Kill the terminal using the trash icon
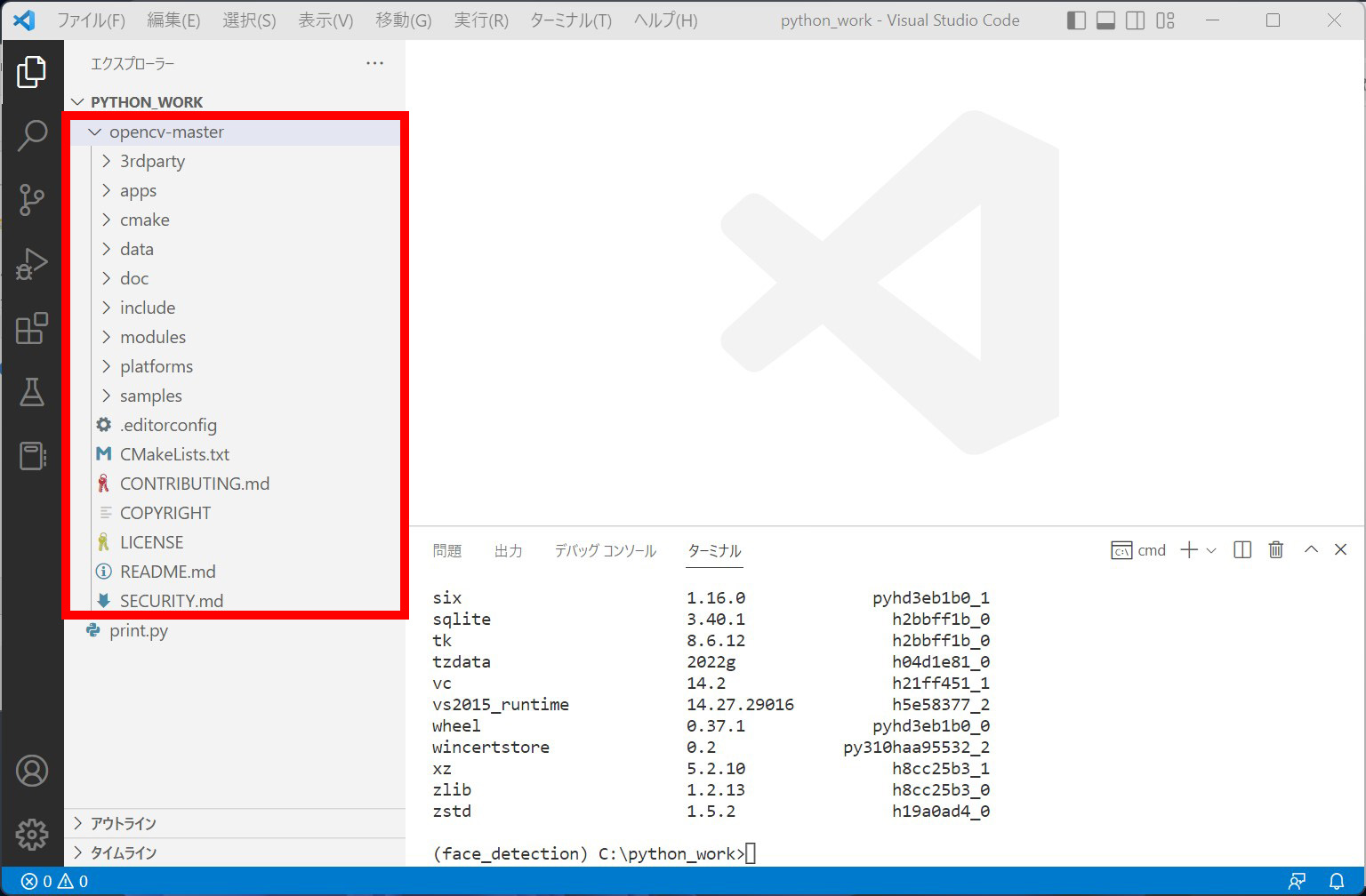 pyautogui.click(x=1275, y=549)
